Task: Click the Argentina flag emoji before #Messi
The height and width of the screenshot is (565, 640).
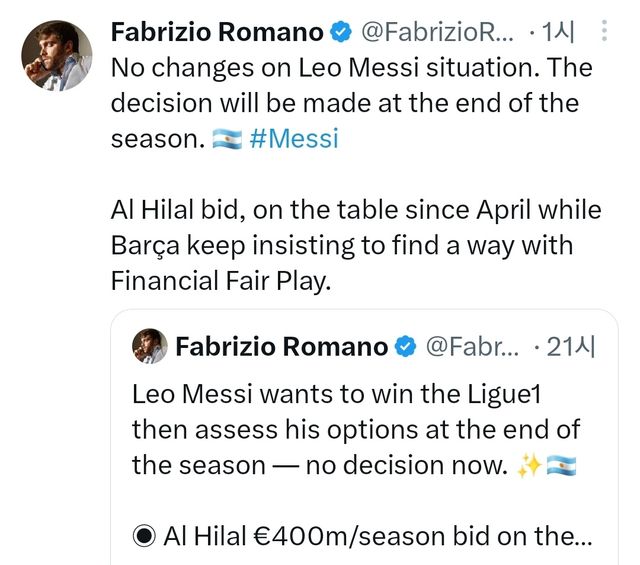Action: (228, 139)
